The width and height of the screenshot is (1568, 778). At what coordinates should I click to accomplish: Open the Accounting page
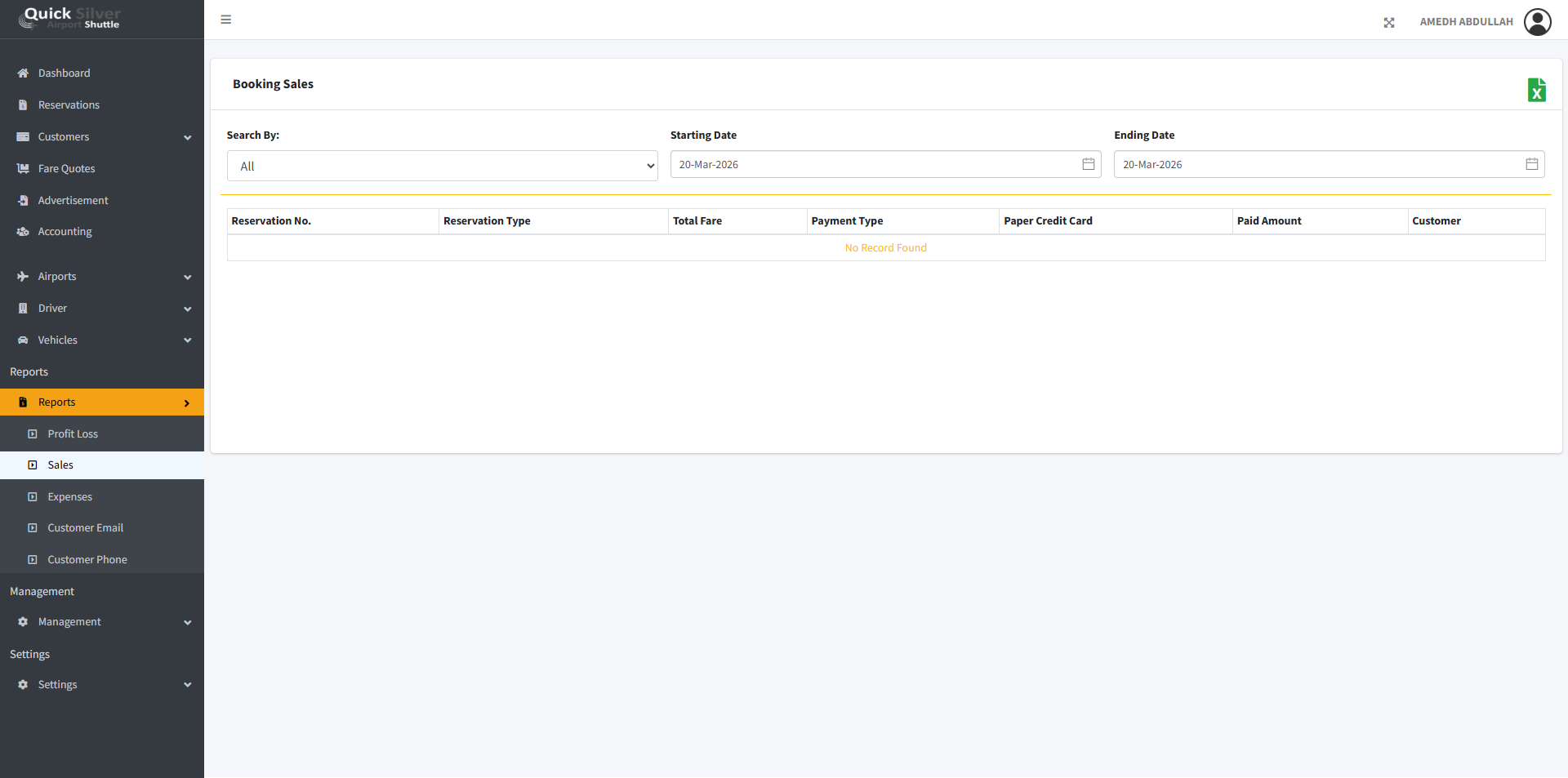[65, 232]
